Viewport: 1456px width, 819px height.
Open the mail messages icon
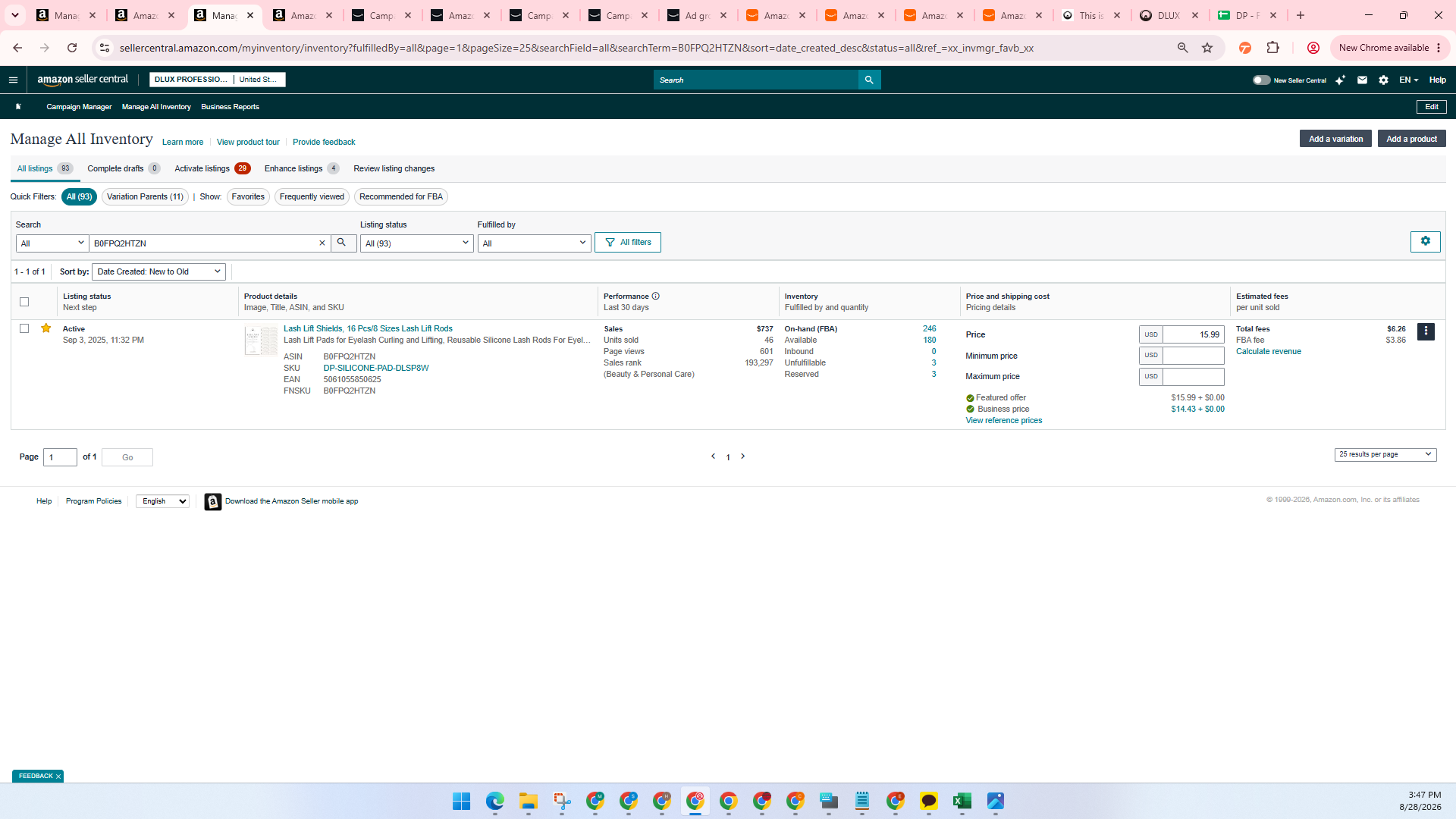[x=1362, y=80]
